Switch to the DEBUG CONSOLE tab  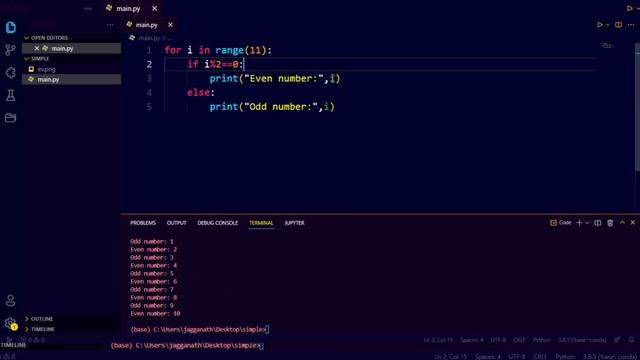point(218,223)
